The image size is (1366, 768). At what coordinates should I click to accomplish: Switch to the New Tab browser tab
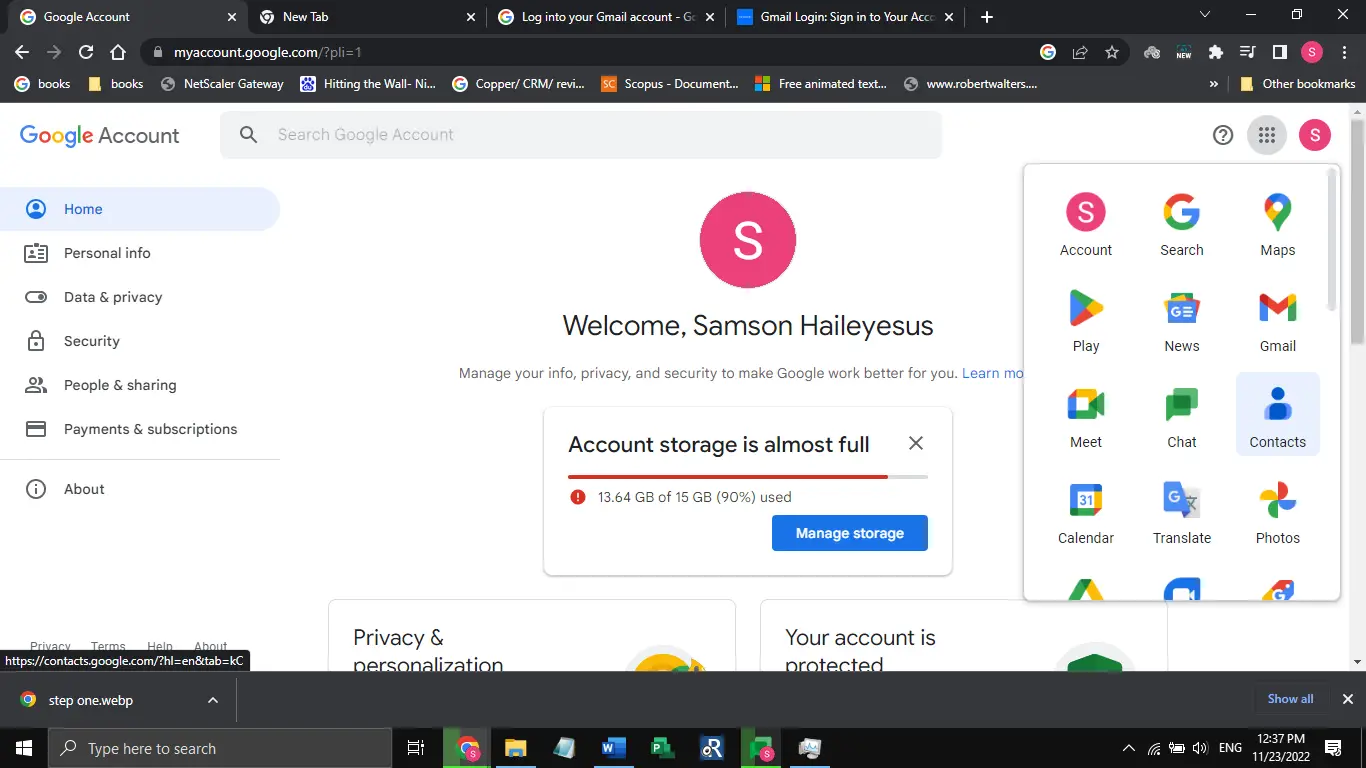(366, 17)
